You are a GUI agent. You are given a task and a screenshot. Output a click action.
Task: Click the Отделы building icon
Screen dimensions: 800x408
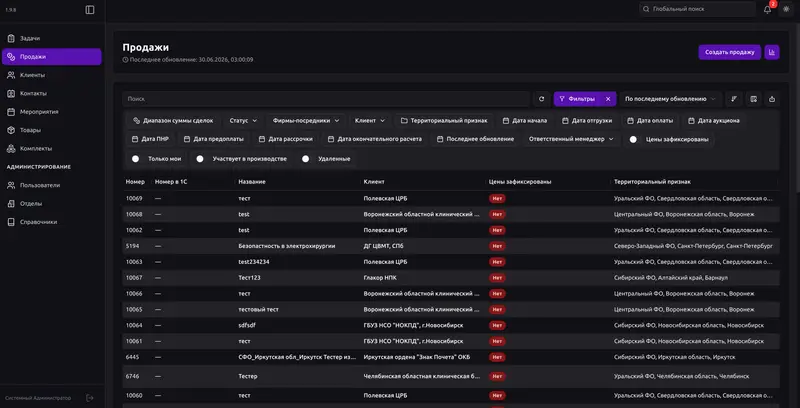tap(11, 203)
